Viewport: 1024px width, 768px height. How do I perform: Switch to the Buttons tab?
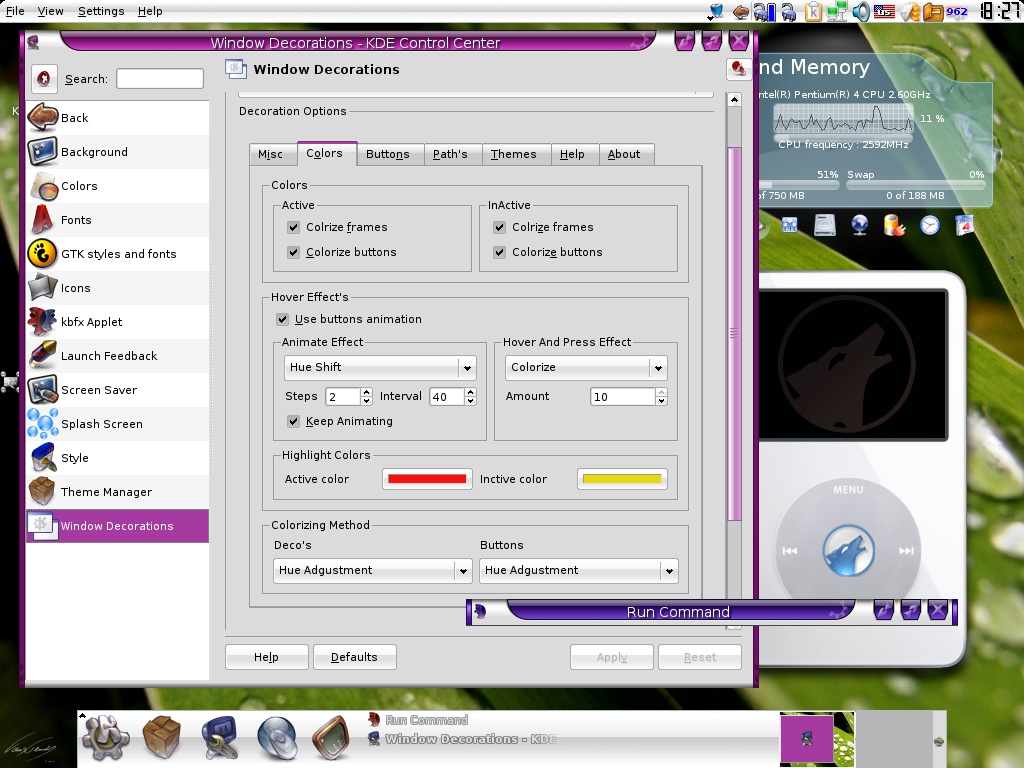[388, 154]
